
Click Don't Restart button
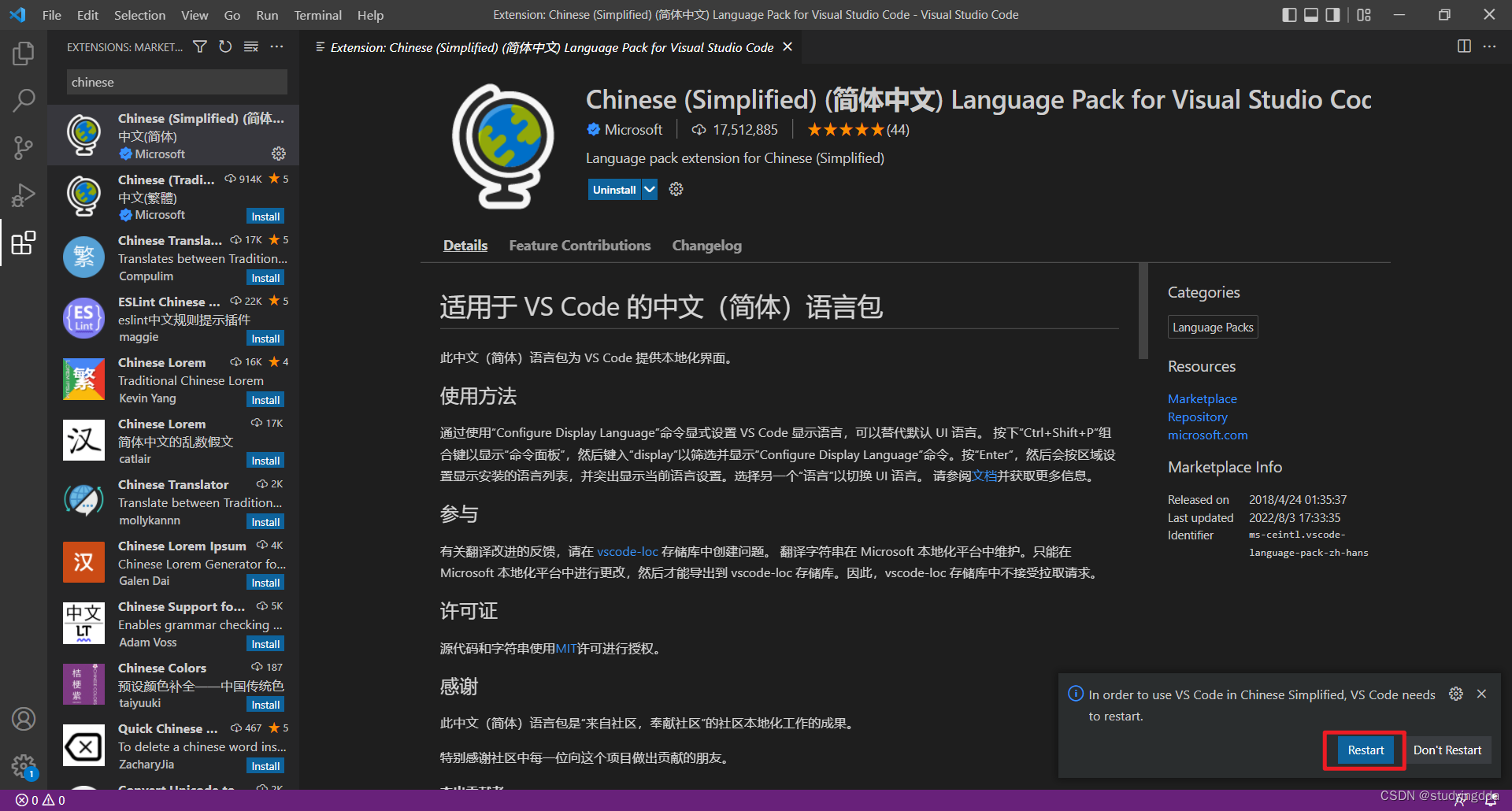[x=1447, y=750]
